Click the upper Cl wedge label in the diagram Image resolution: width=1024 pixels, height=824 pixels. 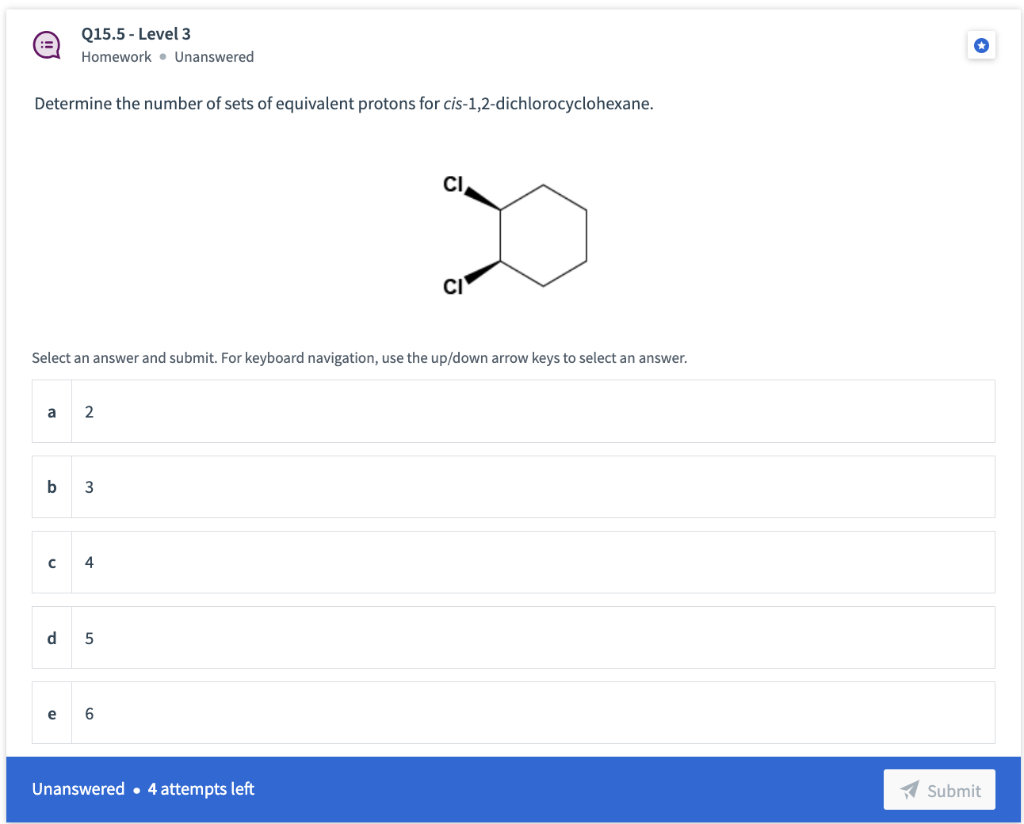click(x=452, y=184)
